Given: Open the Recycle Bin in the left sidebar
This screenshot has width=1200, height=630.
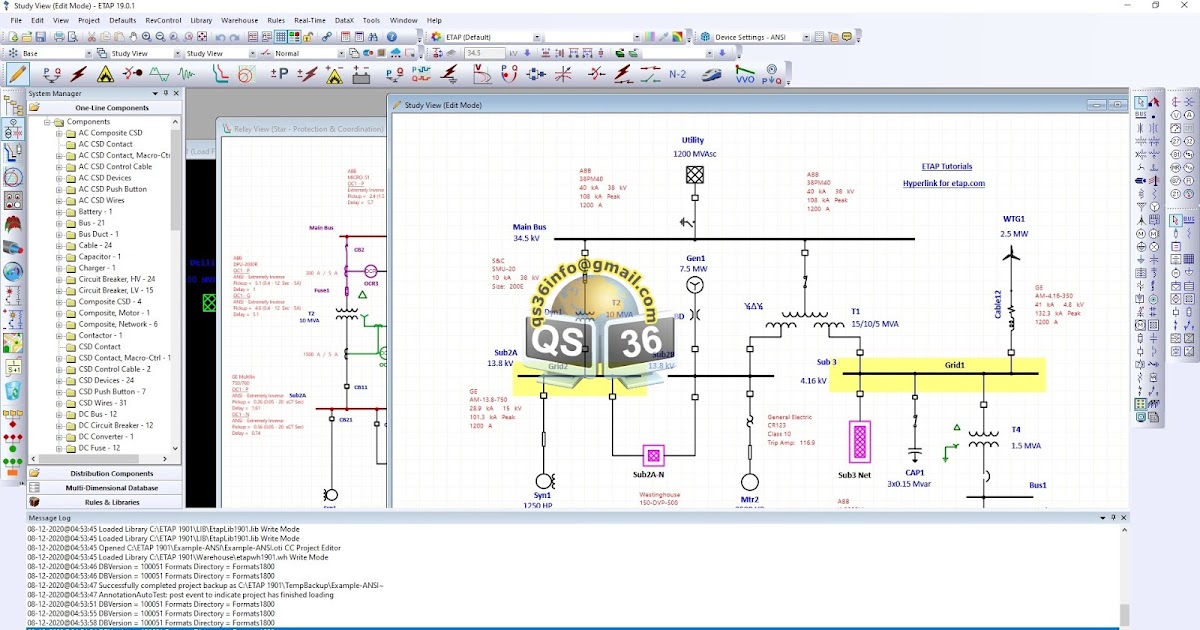Looking at the screenshot, I should [x=13, y=391].
